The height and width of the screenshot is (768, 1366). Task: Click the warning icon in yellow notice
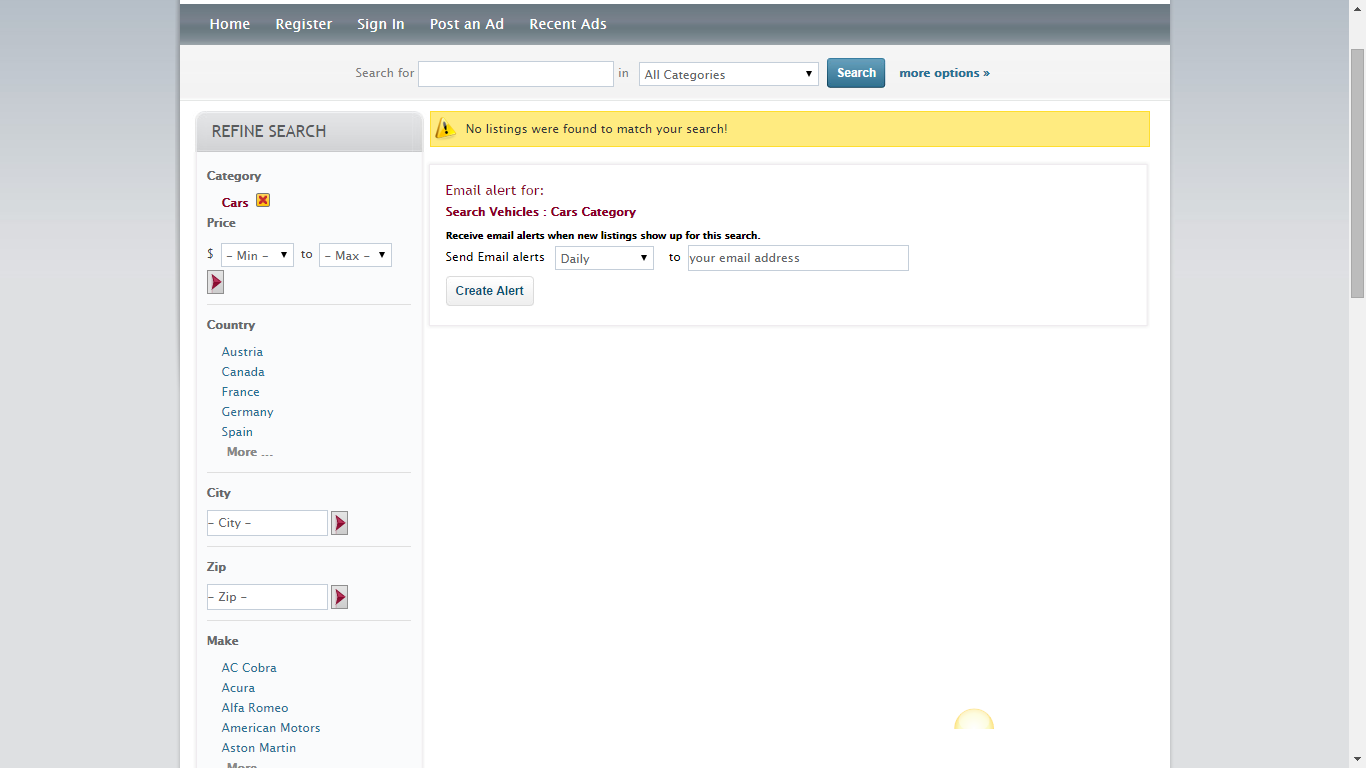(446, 129)
